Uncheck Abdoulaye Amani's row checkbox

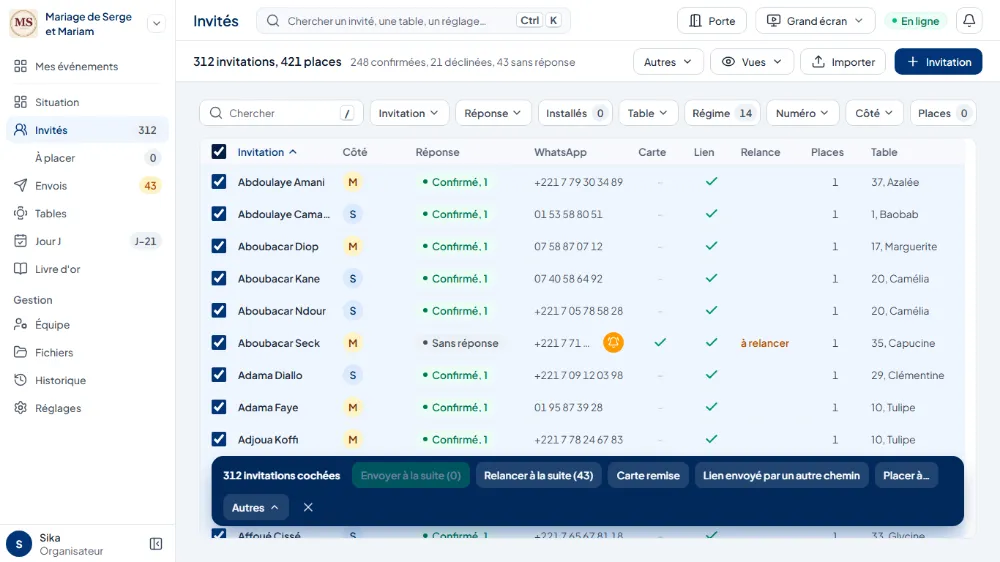click(x=219, y=182)
